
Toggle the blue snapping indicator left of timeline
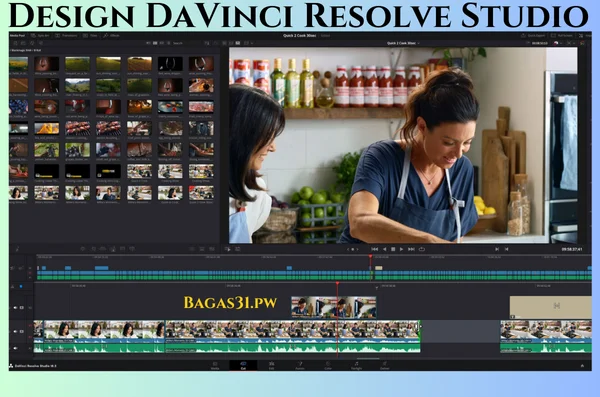[x=21, y=286]
